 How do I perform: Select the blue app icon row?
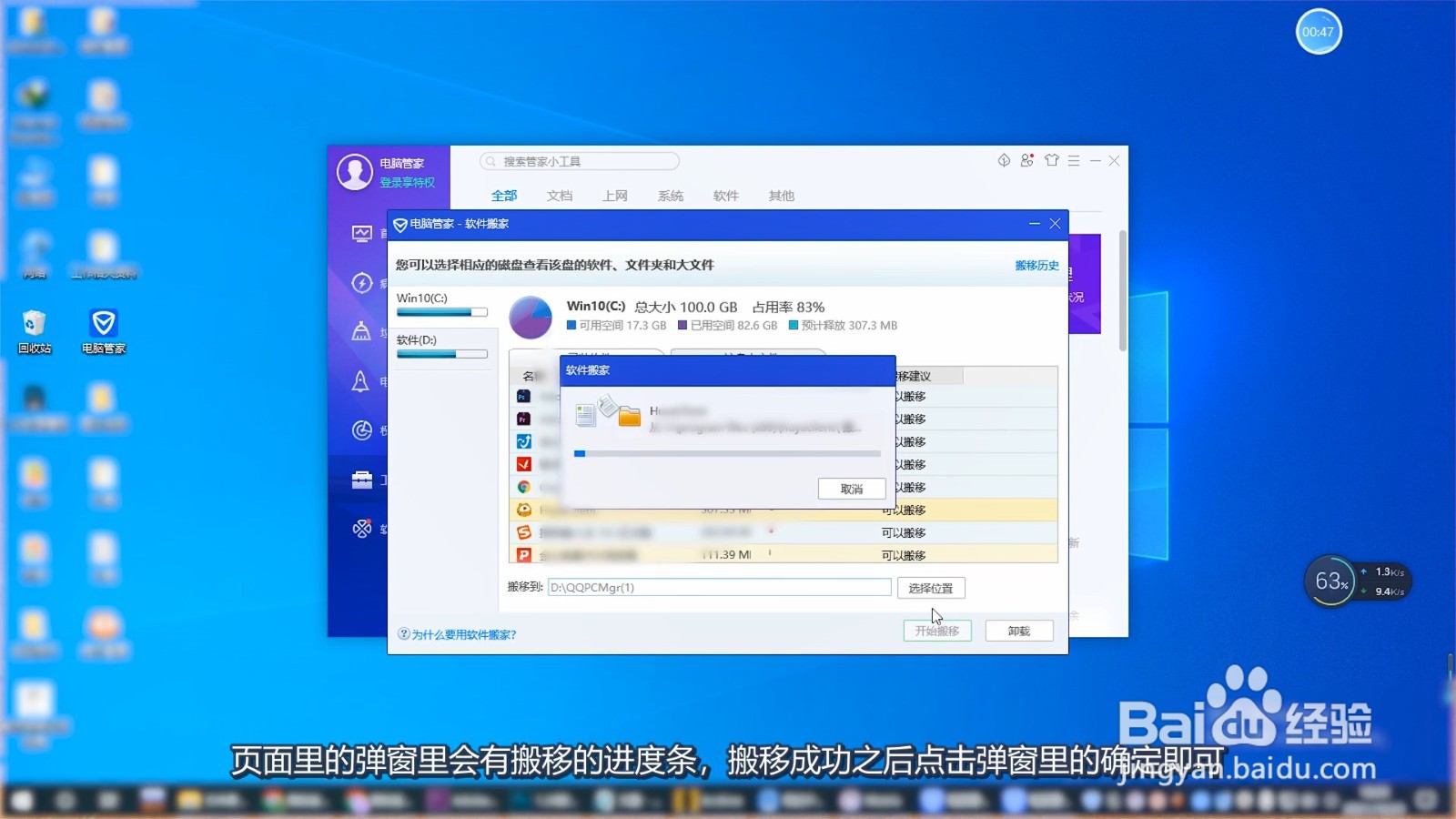(524, 441)
